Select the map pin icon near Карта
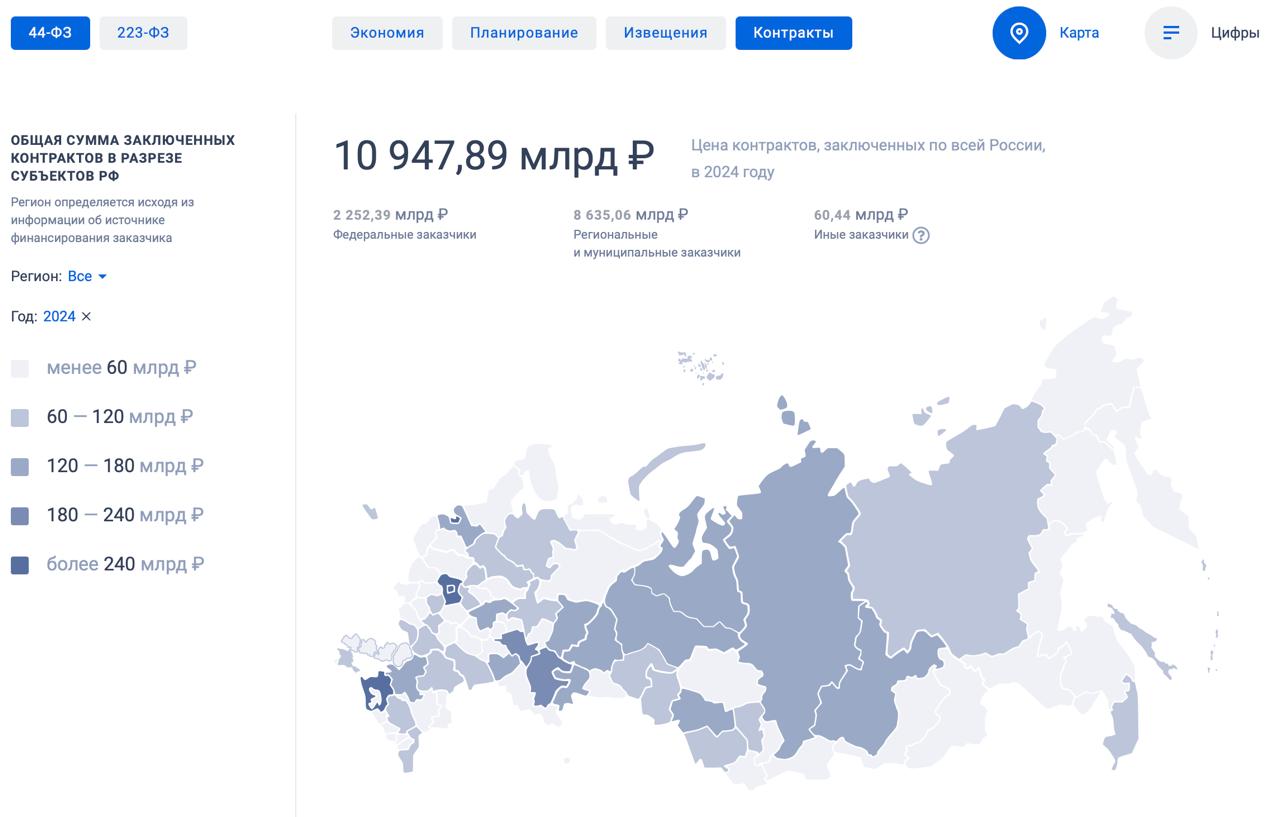1280x817 pixels. click(1018, 32)
